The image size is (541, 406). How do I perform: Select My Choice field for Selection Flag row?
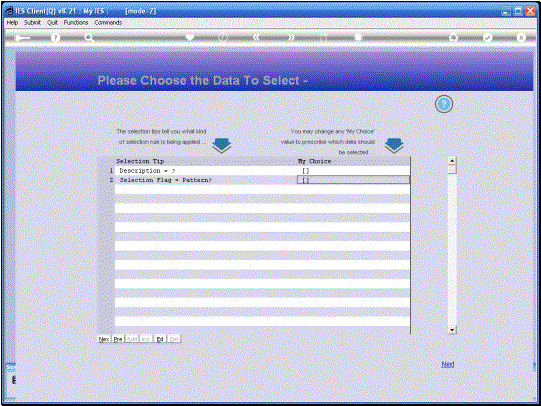click(353, 180)
